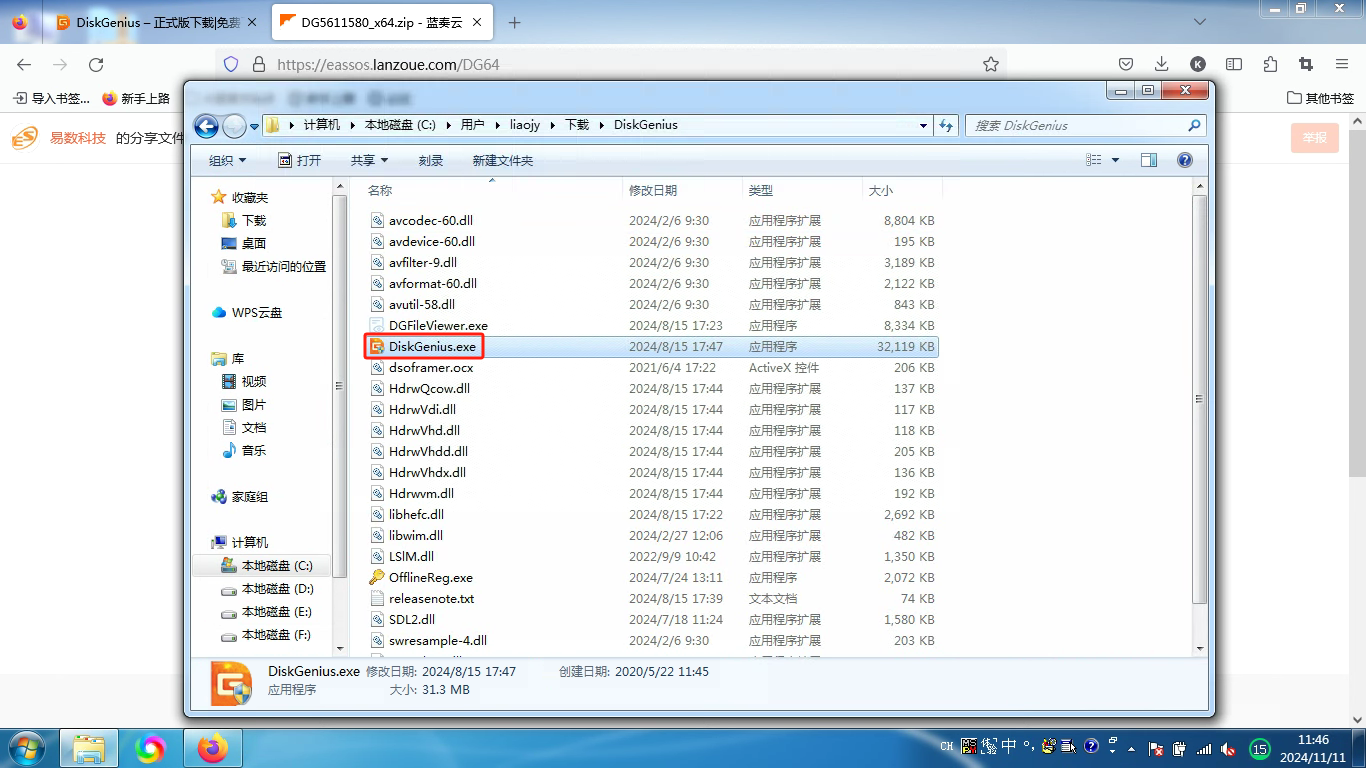Jump to liaojy in the breadcrumb
This screenshot has height=768, width=1366.
point(526,126)
